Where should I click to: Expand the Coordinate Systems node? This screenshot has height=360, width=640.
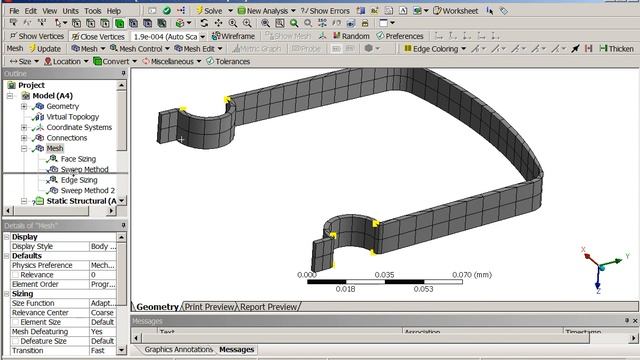(24, 127)
